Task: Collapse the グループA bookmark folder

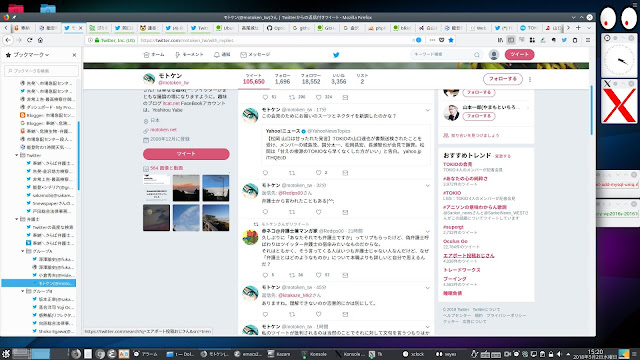Action: coord(23,251)
